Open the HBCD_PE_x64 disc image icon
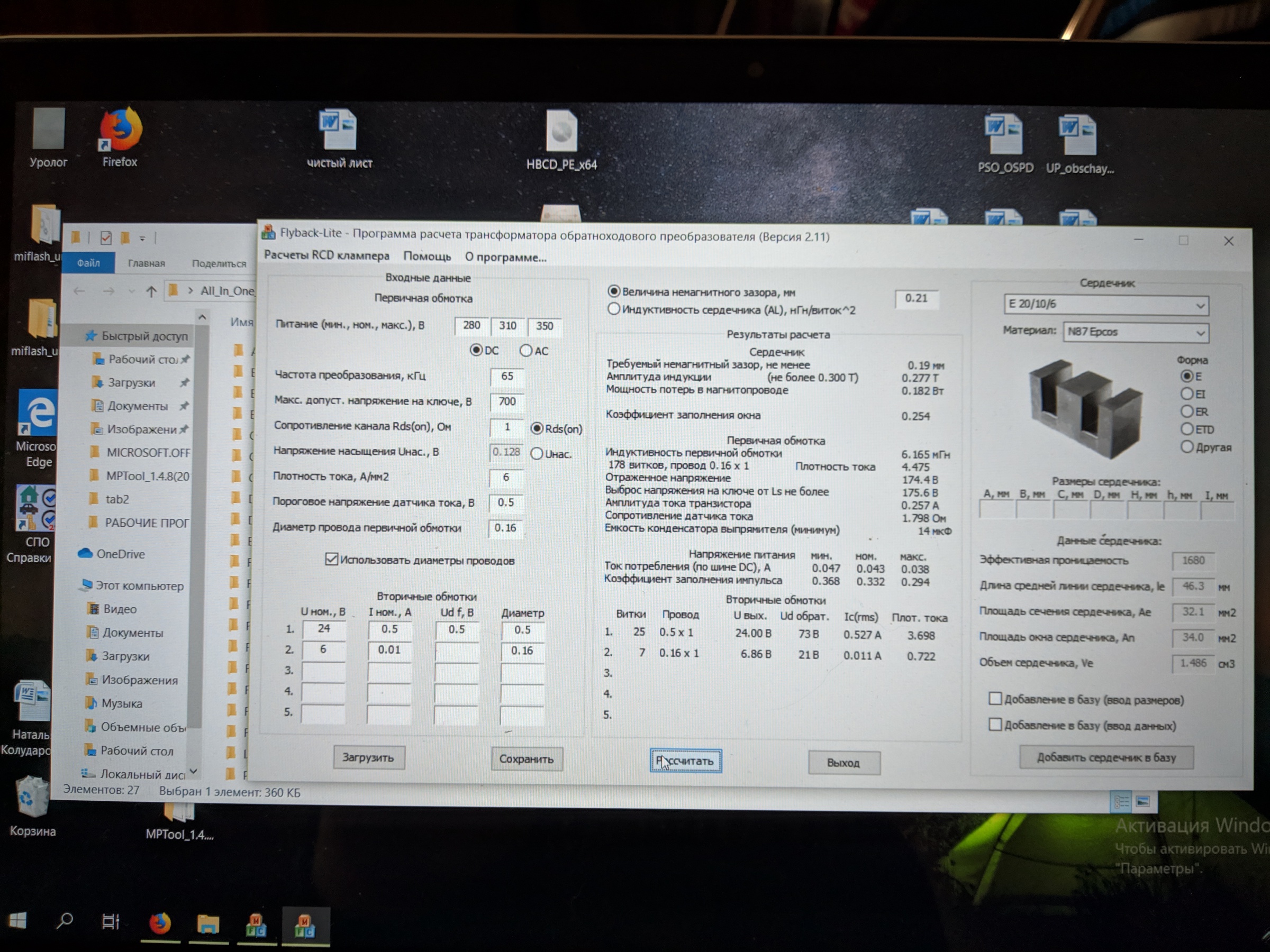The width and height of the screenshot is (1270, 952). pyautogui.click(x=561, y=141)
